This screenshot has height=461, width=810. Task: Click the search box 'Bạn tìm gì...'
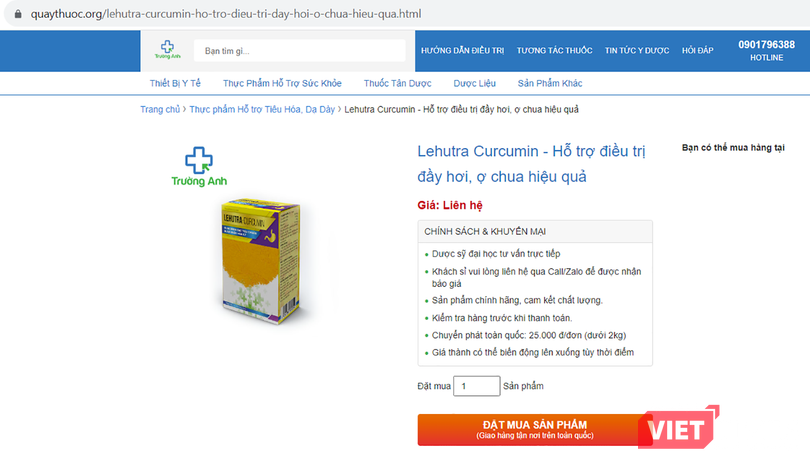[300, 50]
